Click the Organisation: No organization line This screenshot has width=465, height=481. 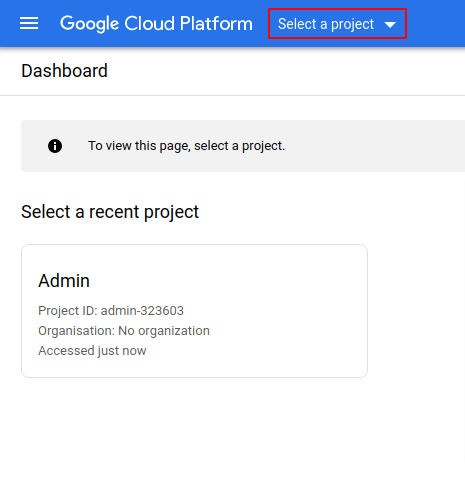pos(124,331)
